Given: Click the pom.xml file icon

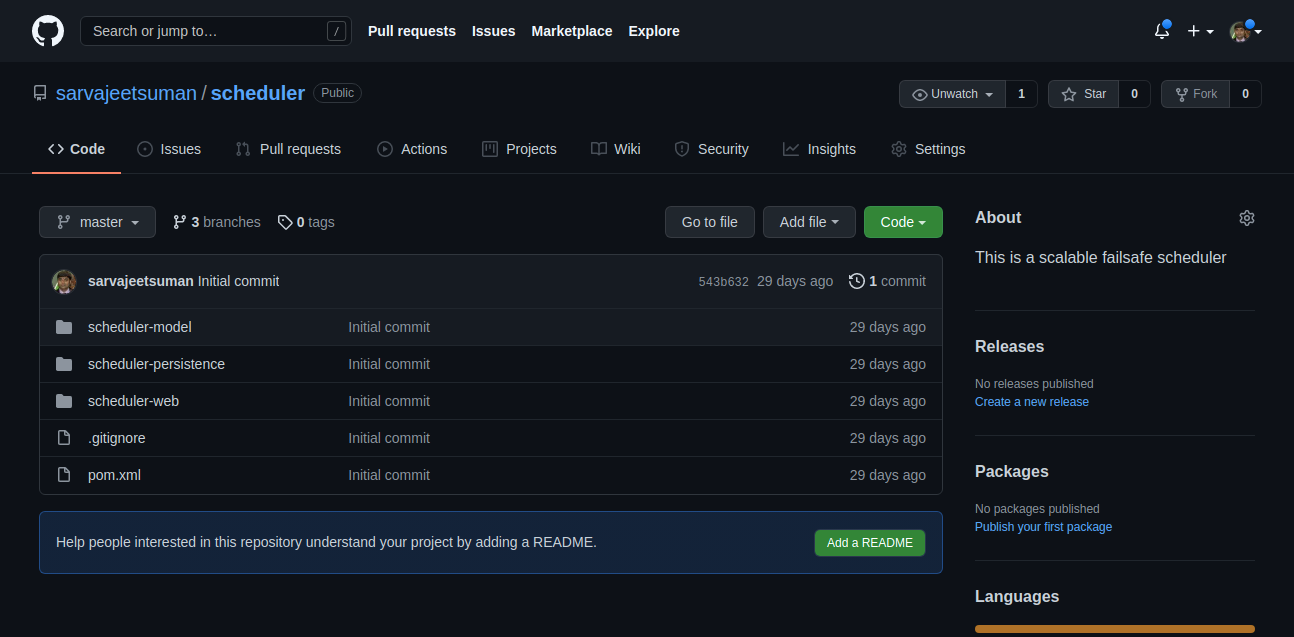Looking at the screenshot, I should (x=64, y=475).
